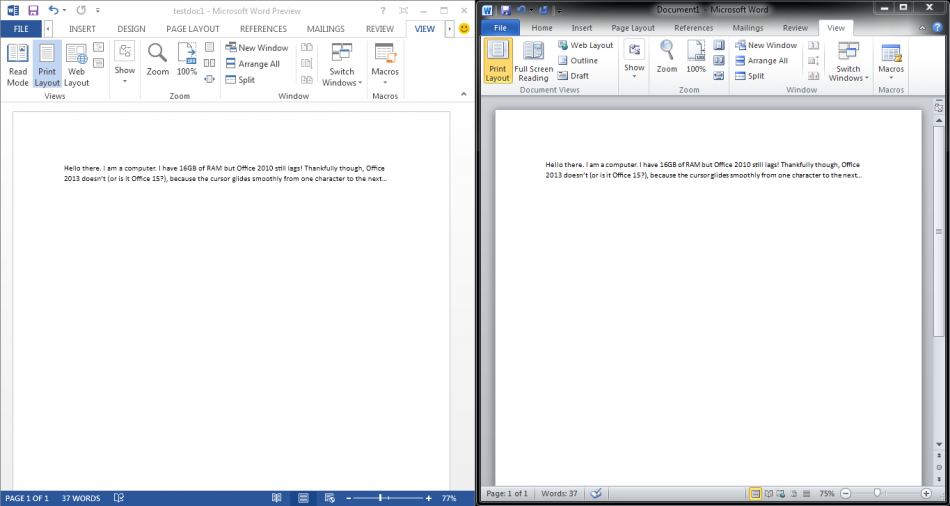Screen dimensions: 950x506
Task: Click New Window in Word 2013 ribbon
Action: [x=256, y=47]
